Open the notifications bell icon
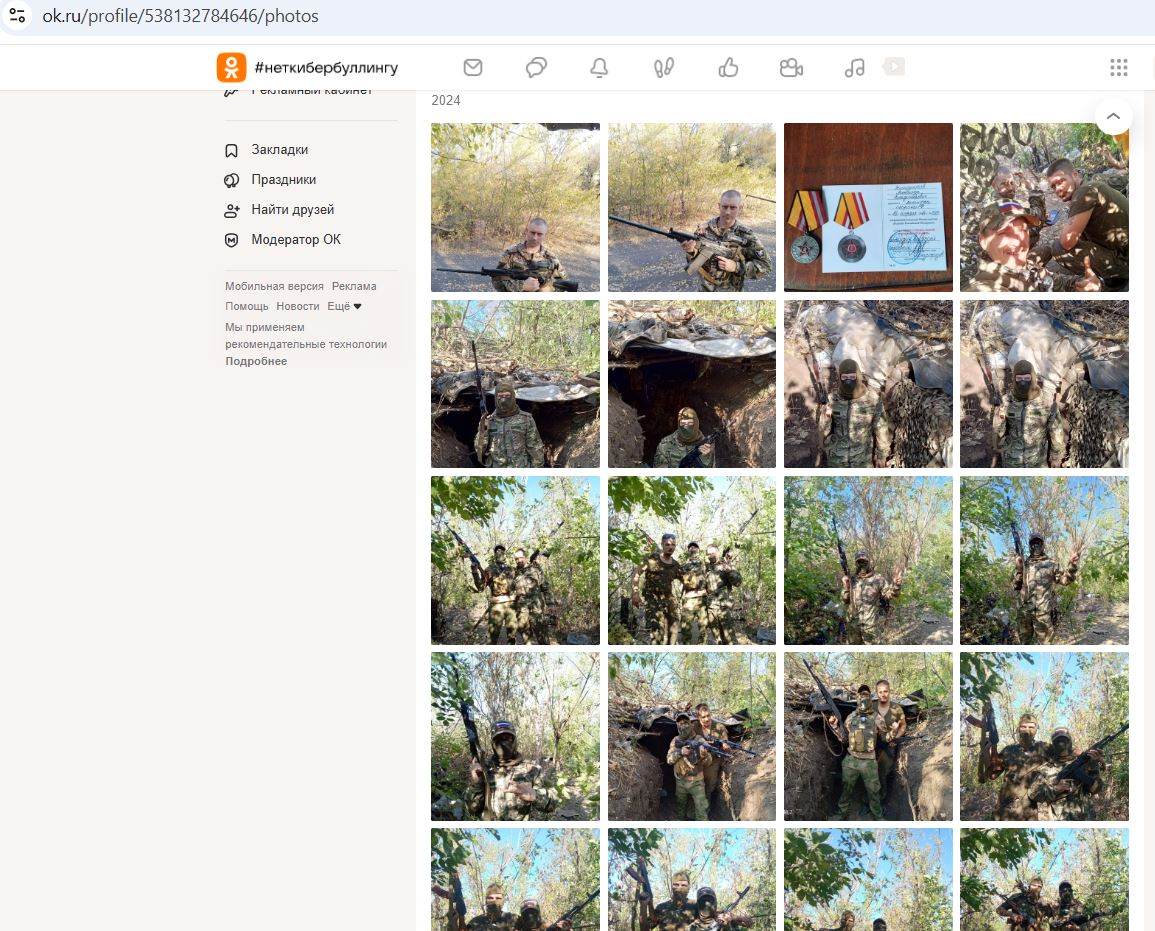 coord(600,68)
